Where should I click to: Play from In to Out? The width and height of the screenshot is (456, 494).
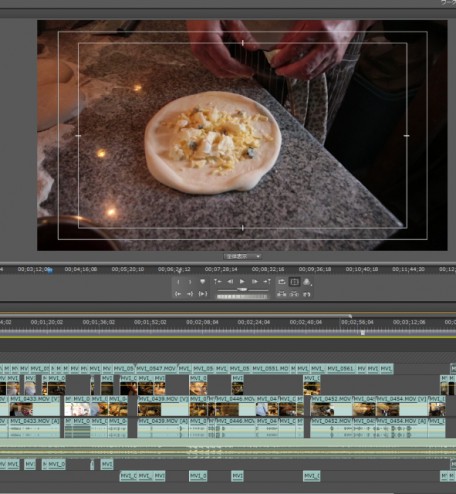coord(203,294)
